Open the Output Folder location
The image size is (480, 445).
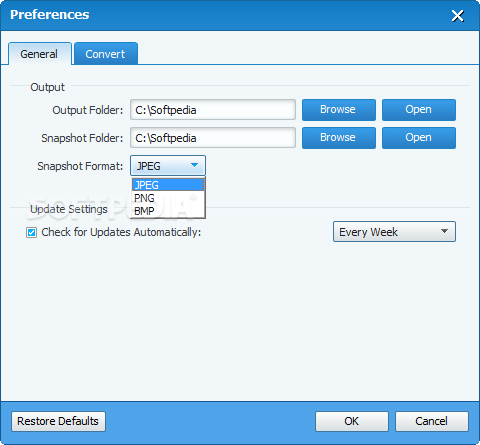[419, 110]
